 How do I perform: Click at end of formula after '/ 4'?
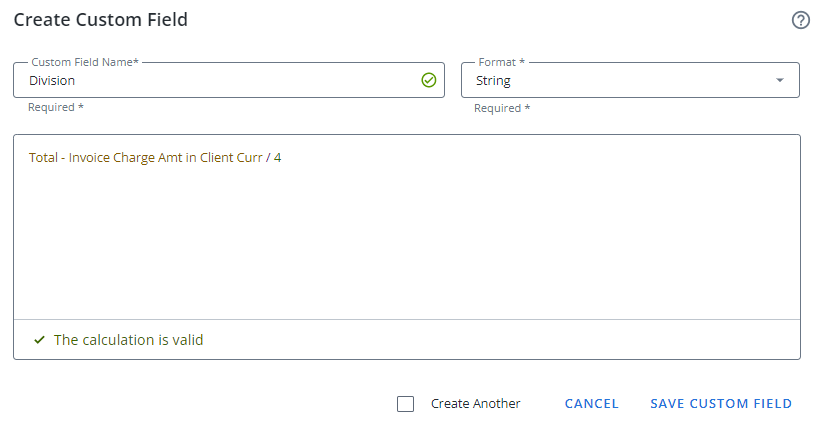pos(283,158)
